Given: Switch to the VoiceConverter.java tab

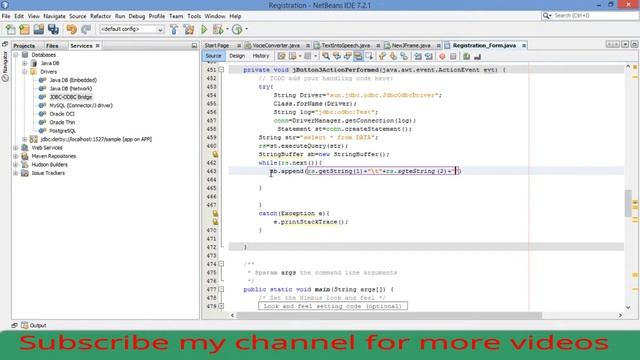Looking at the screenshot, I should [x=276, y=45].
